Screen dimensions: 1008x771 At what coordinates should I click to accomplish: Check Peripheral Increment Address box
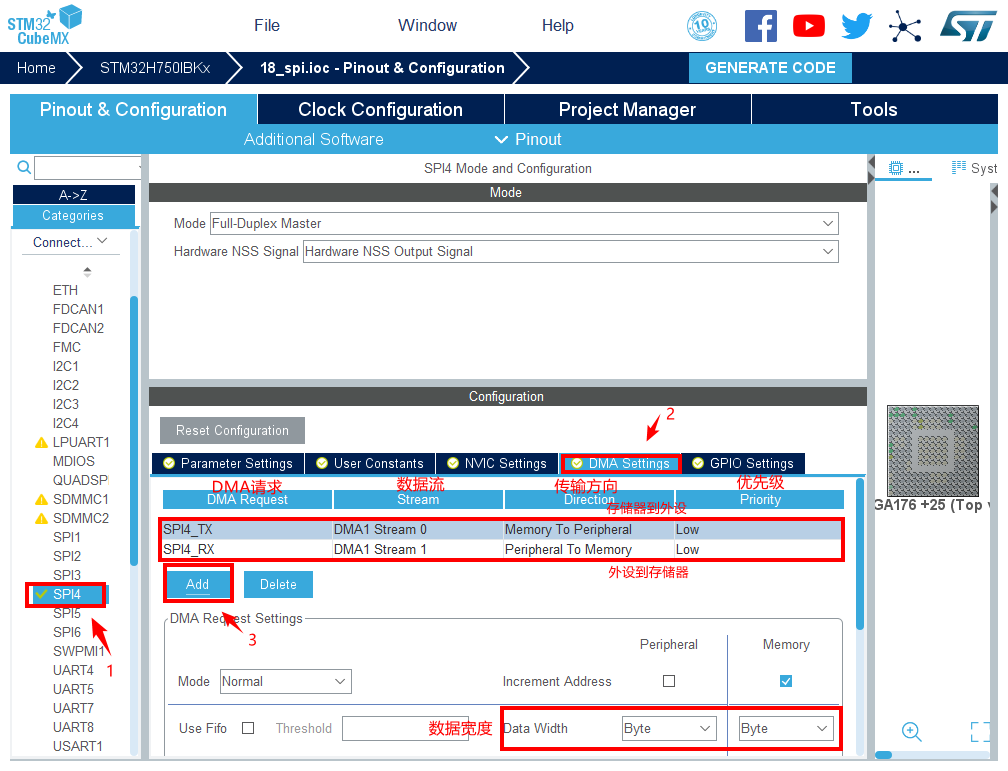coord(669,681)
